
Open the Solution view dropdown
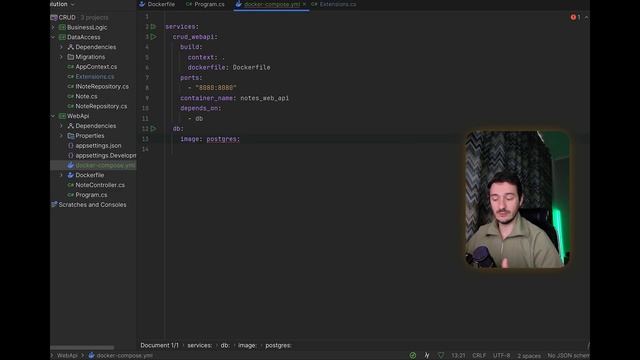coord(73,4)
